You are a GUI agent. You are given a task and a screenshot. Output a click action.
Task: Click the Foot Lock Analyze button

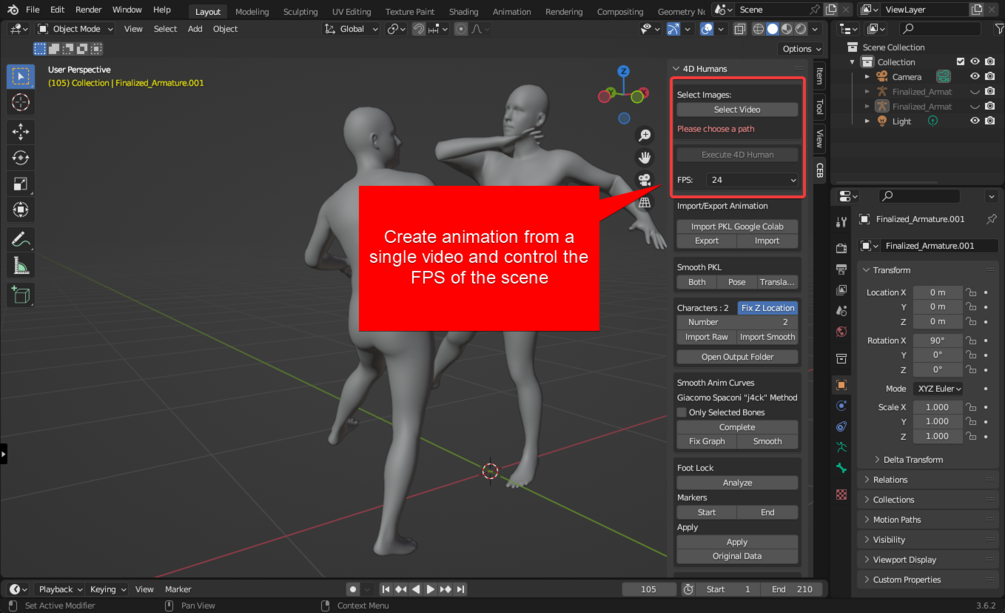point(737,483)
